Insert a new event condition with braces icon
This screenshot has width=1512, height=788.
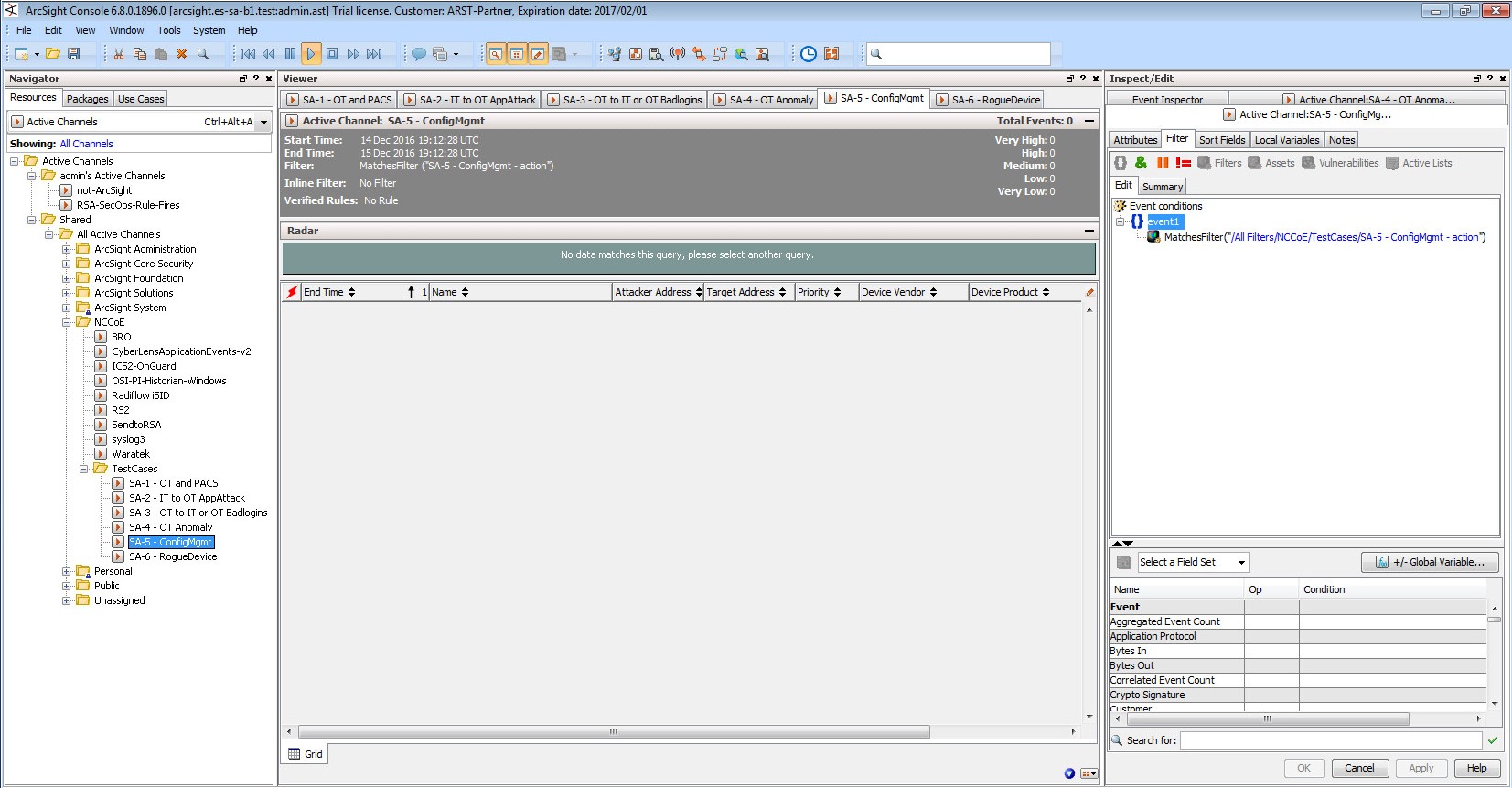coord(1121,163)
